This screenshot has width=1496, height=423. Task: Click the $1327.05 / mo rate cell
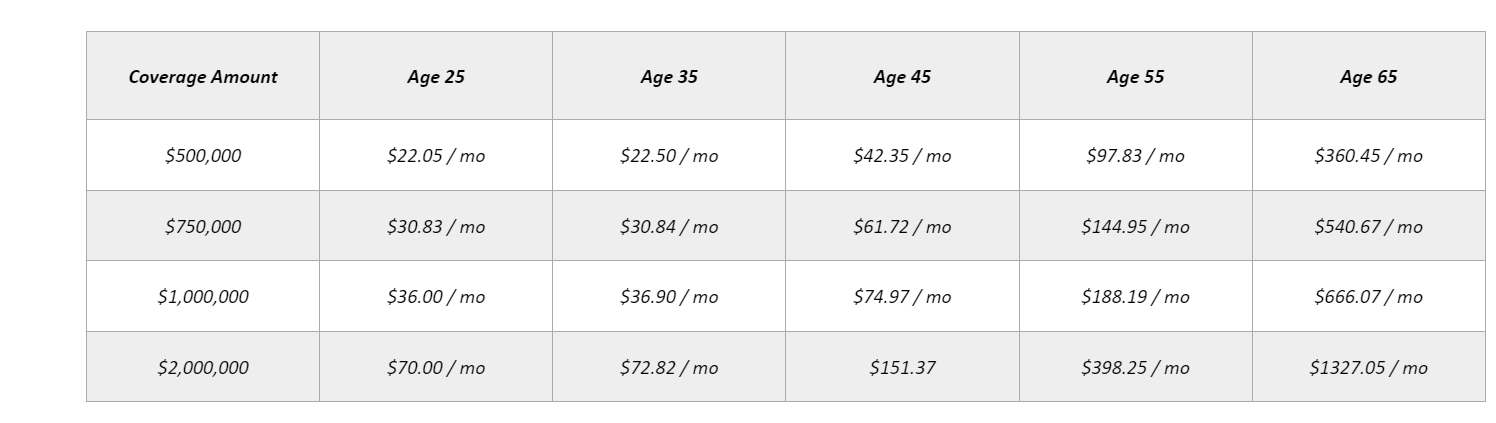(x=1368, y=368)
